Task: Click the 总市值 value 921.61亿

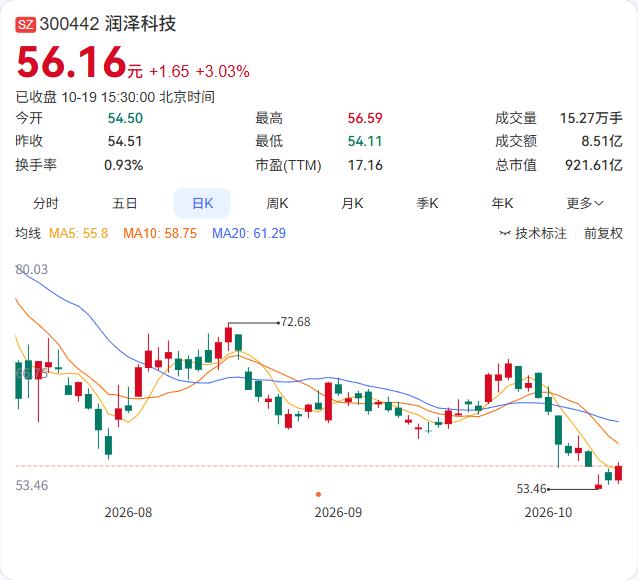Action: point(594,165)
